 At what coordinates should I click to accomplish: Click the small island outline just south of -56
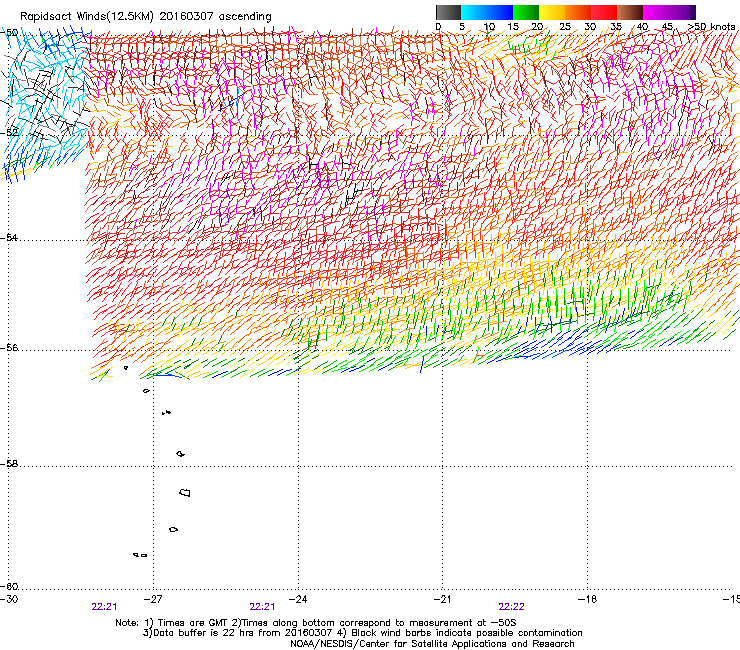pos(126,367)
